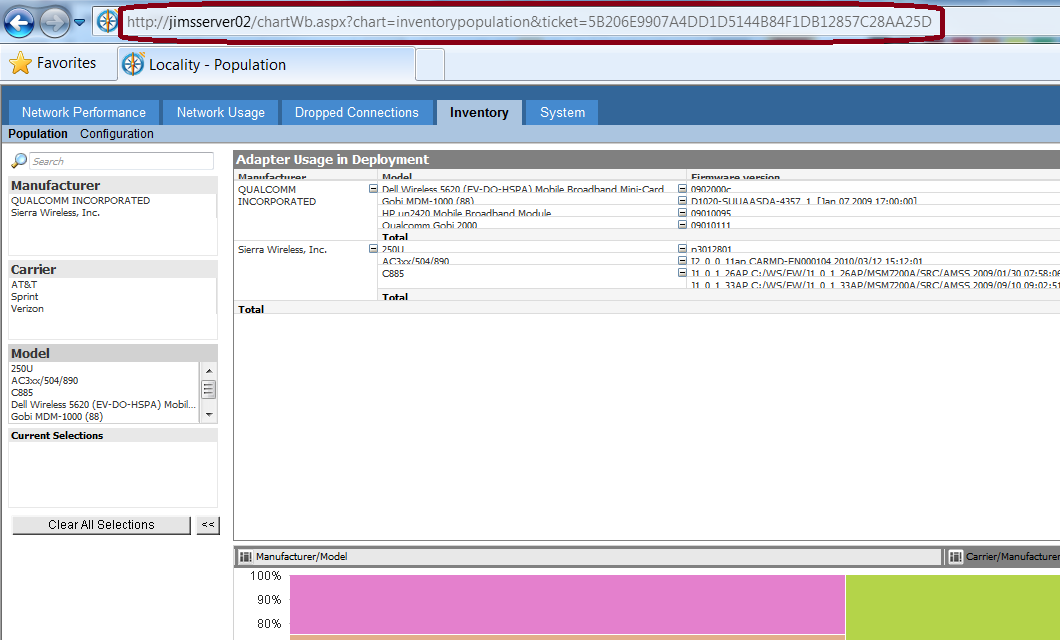Select 250U in the Model list
This screenshot has width=1060, height=640.
click(22, 368)
